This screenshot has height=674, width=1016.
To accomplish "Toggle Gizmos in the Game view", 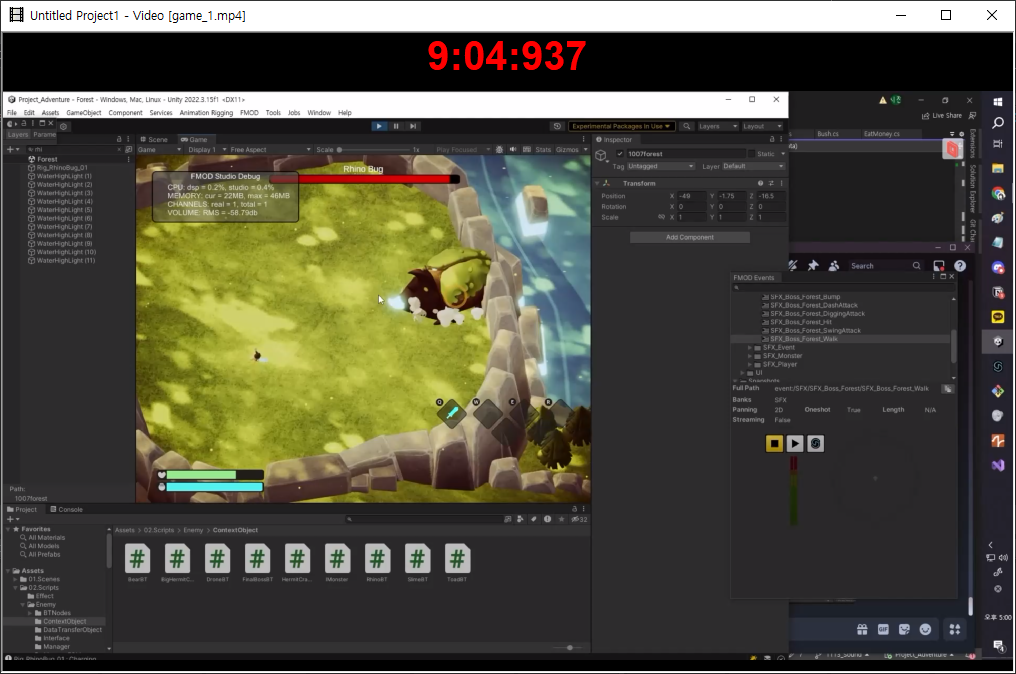I will pos(567,150).
